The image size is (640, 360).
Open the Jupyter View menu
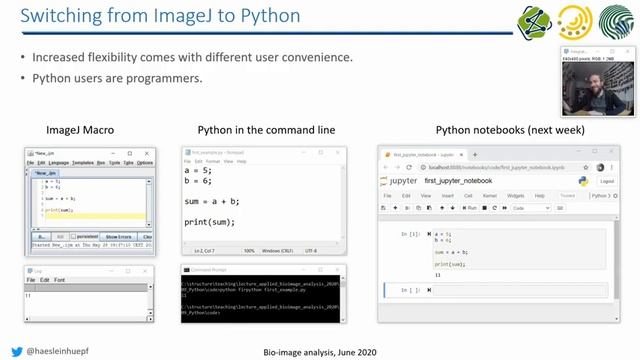426,196
